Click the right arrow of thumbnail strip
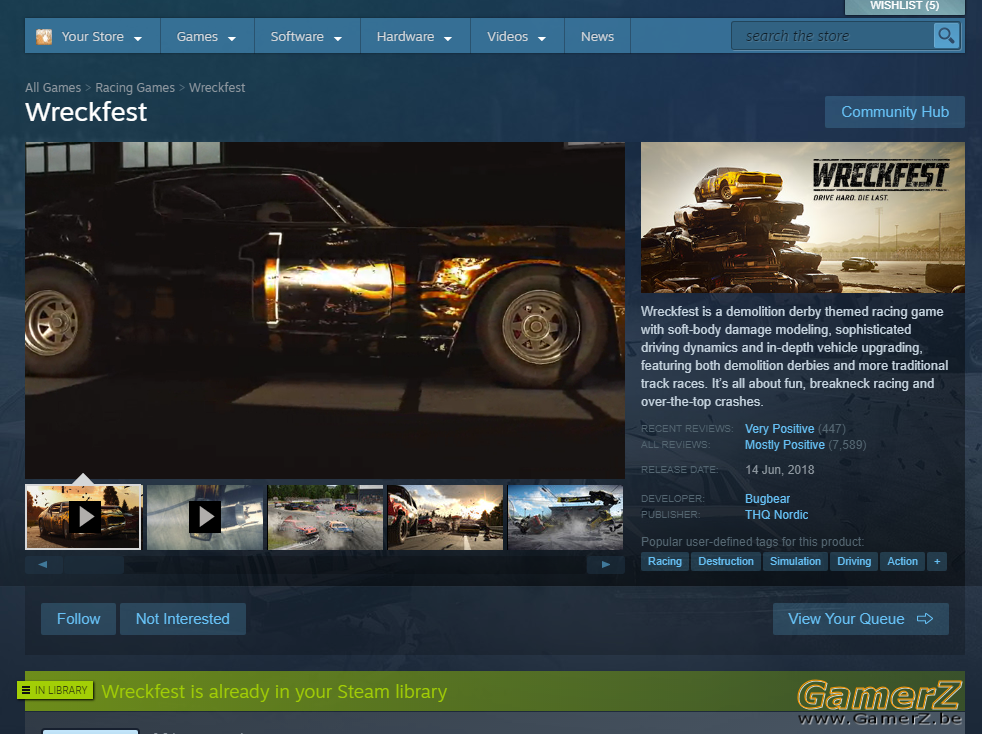 tap(606, 565)
